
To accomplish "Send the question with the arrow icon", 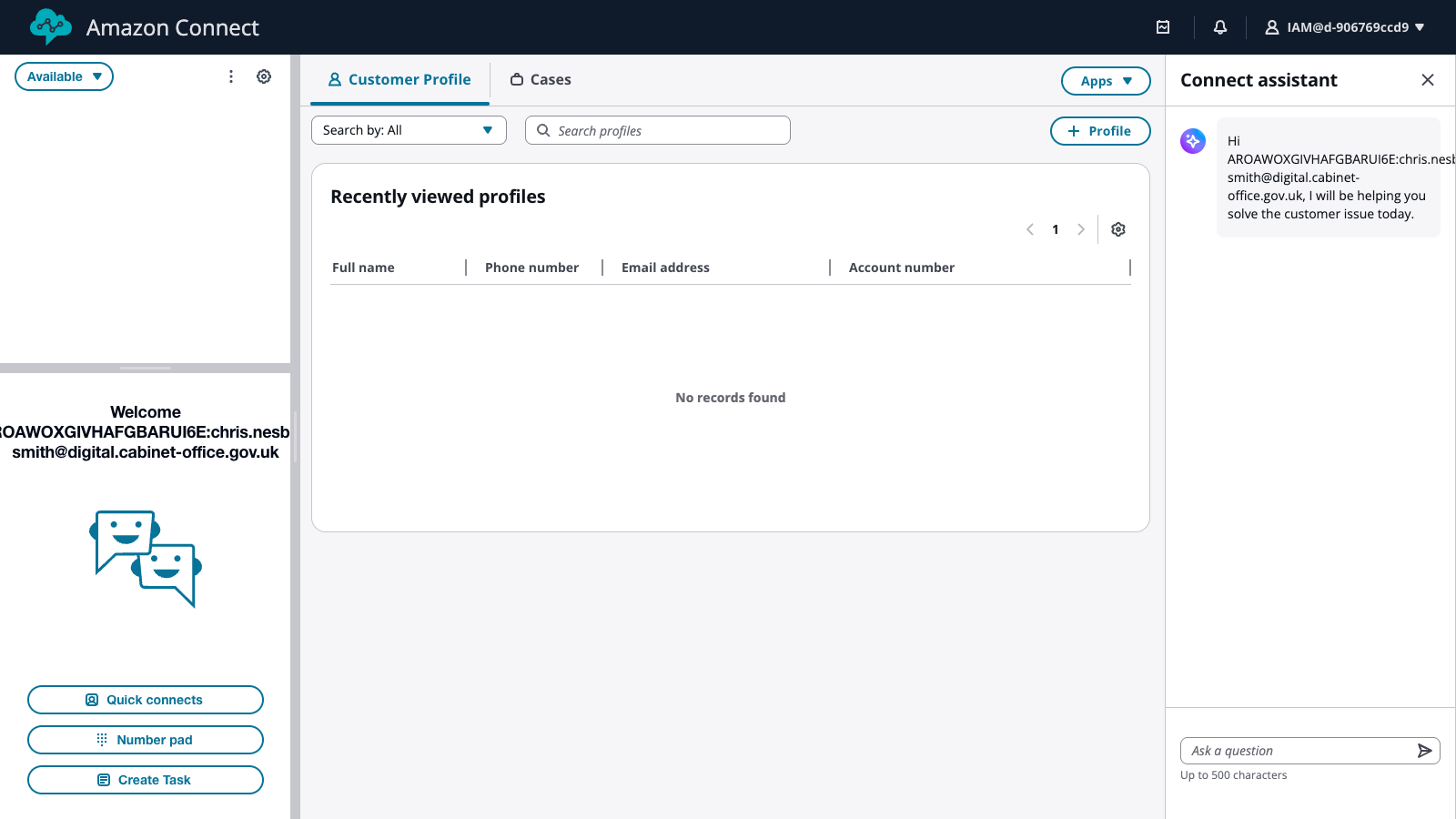I will [x=1425, y=751].
